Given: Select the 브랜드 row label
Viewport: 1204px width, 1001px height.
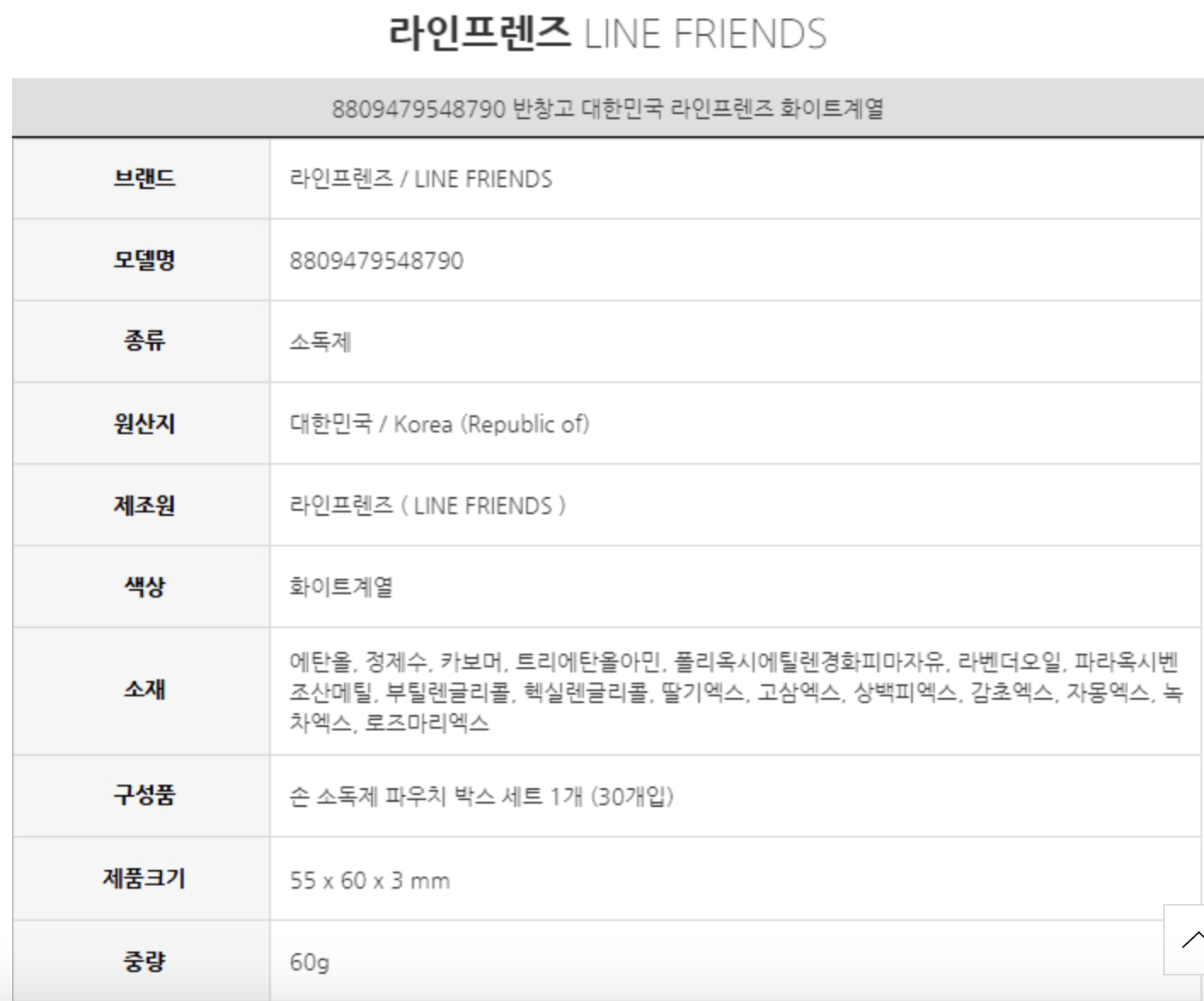Looking at the screenshot, I should click(x=144, y=179).
